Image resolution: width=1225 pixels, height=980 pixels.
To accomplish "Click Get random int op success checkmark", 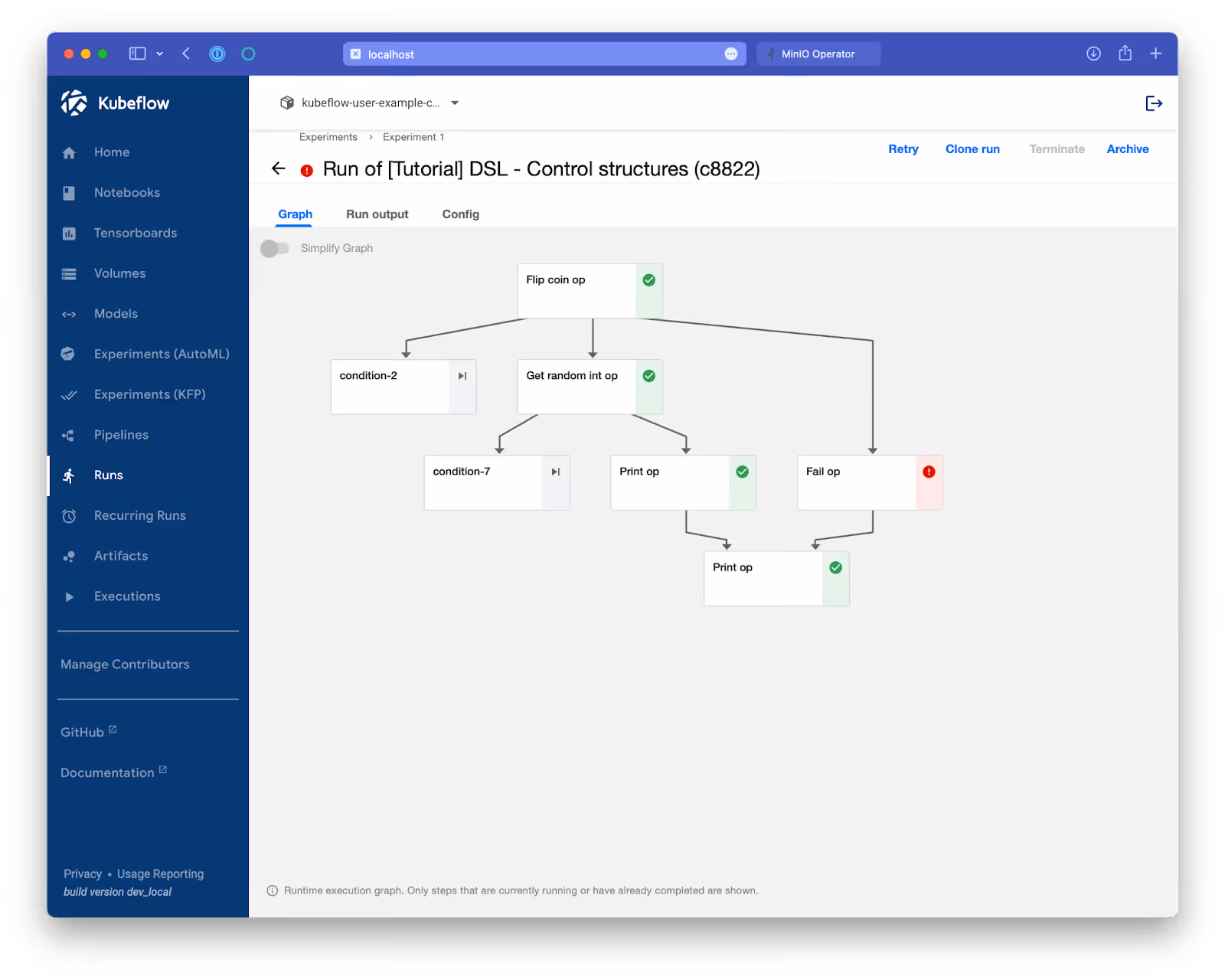I will 649,376.
